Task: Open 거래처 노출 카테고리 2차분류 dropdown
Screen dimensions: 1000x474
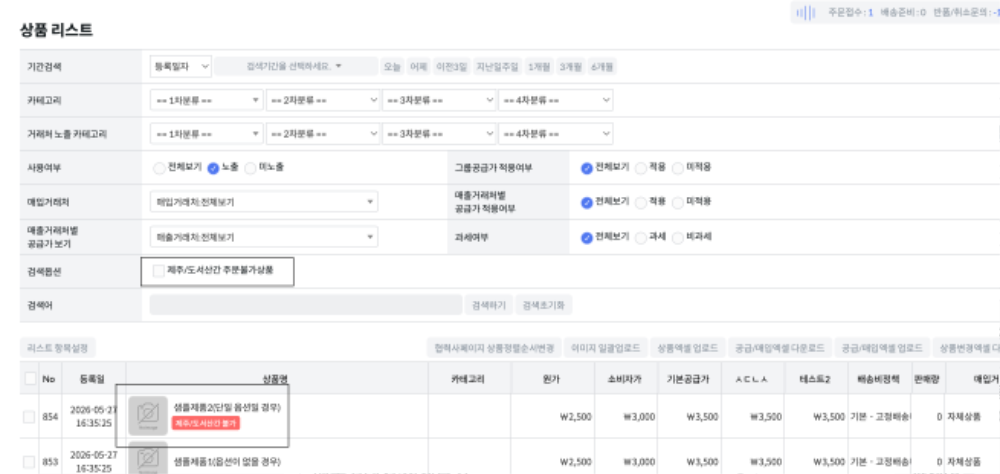Action: [323, 134]
